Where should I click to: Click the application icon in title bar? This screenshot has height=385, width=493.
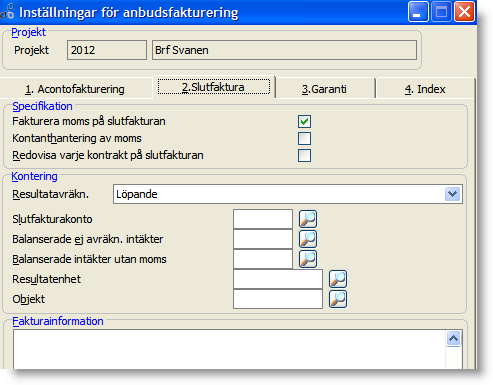(x=7, y=12)
